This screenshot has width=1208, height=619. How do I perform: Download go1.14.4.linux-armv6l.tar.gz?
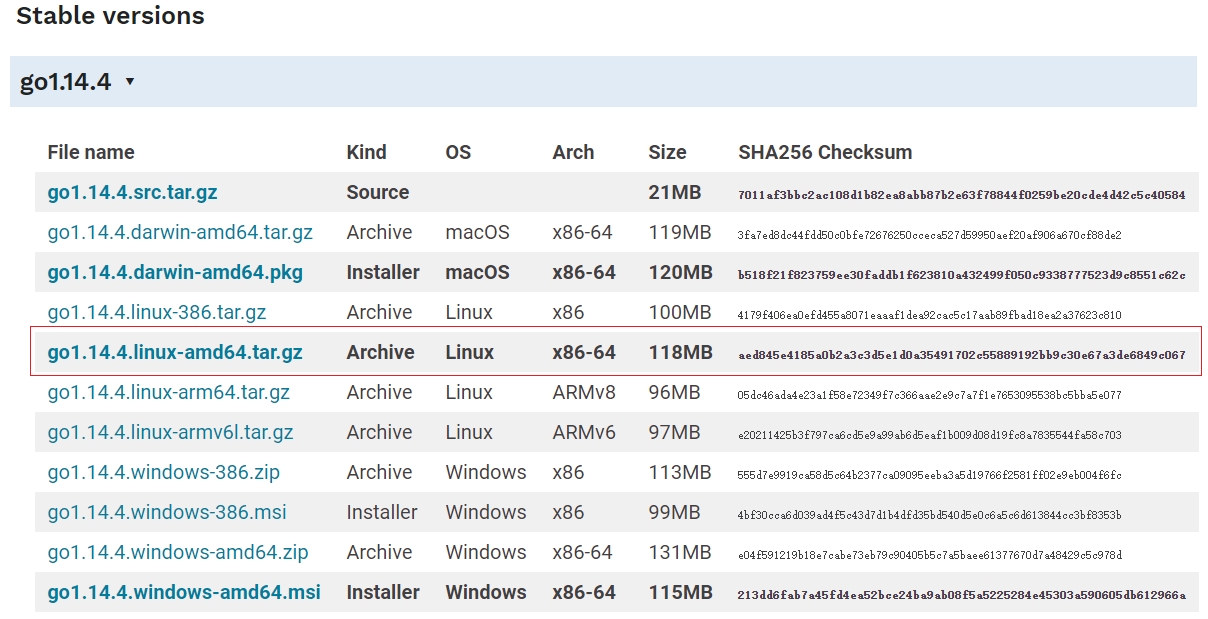coord(171,432)
